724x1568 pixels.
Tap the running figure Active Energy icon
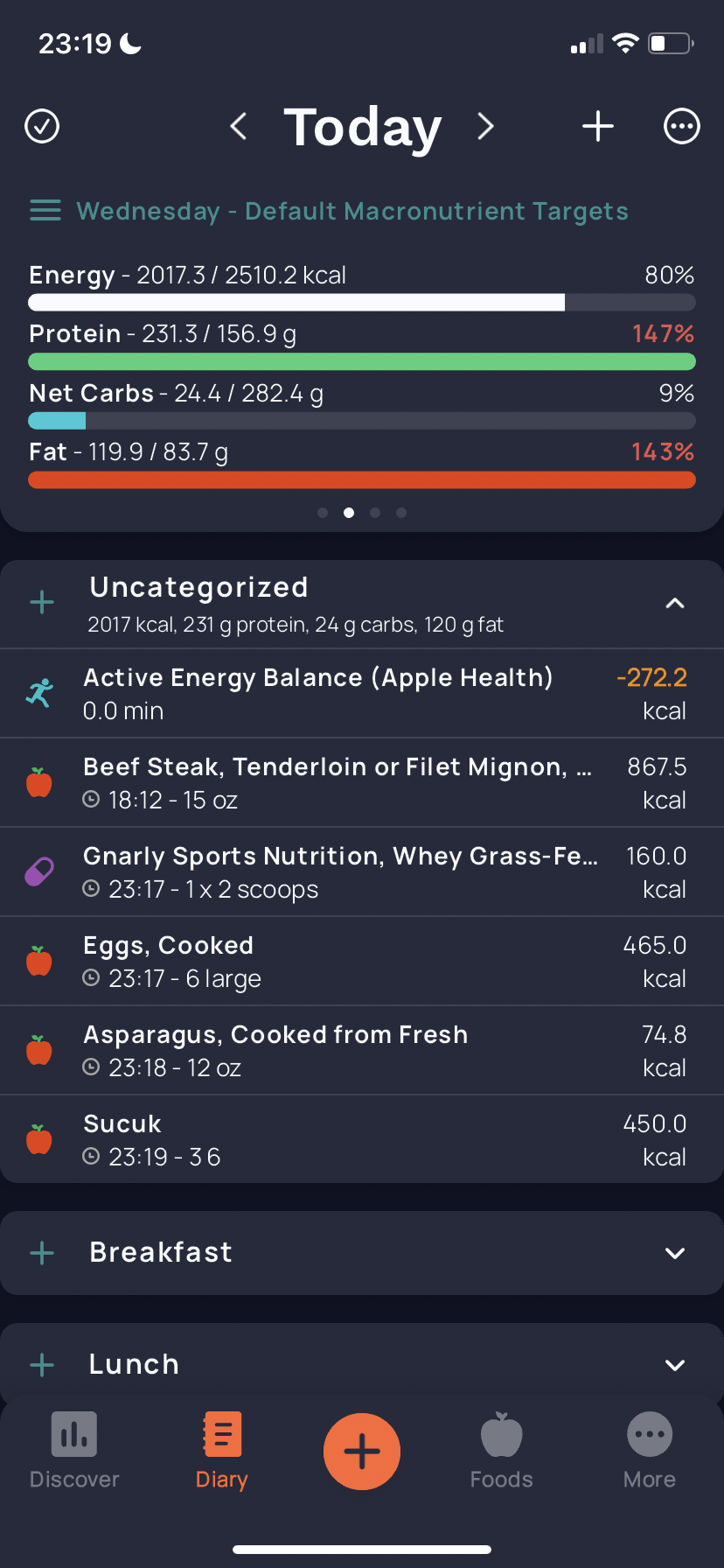[x=39, y=693]
